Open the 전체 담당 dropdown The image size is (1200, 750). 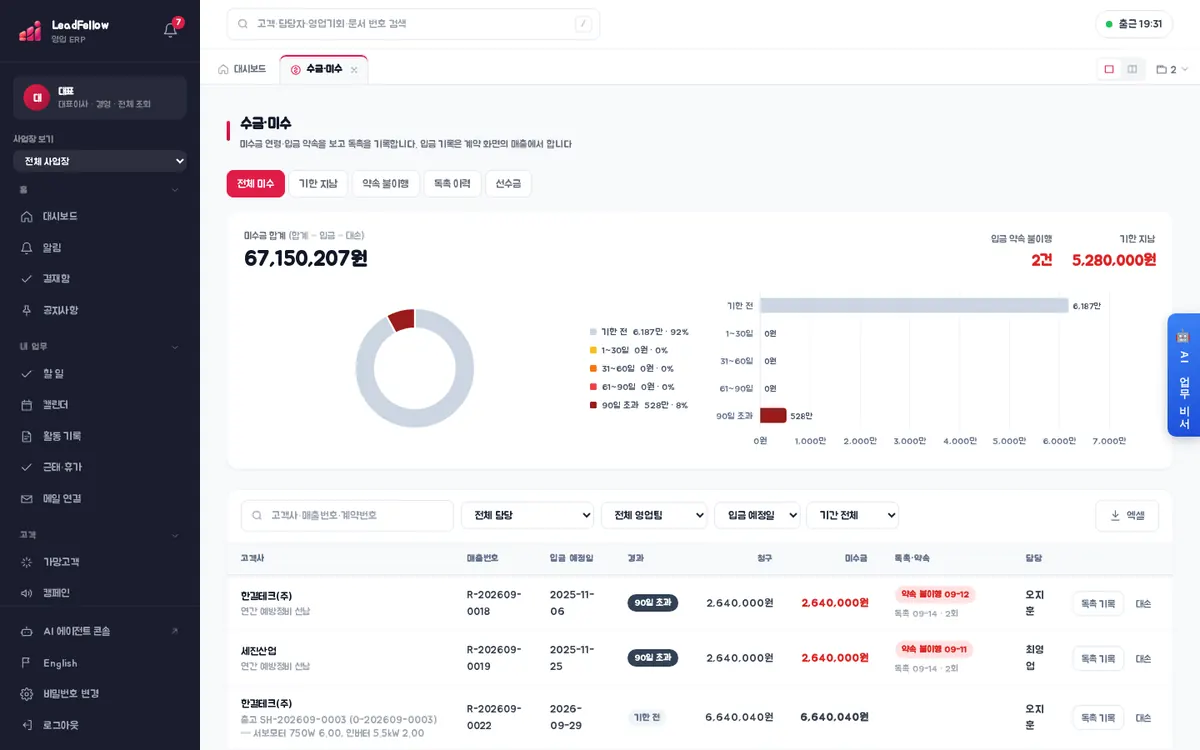pos(527,515)
